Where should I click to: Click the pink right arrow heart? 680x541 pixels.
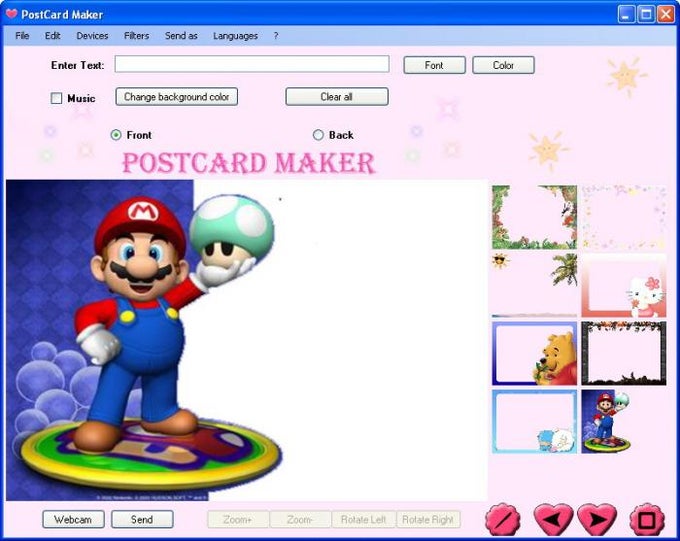597,519
